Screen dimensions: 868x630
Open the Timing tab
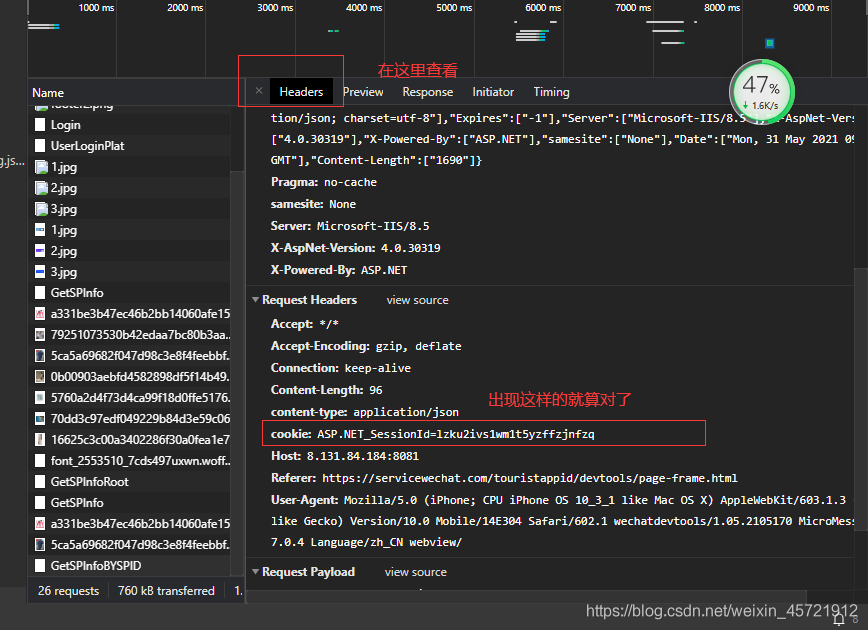pos(551,92)
